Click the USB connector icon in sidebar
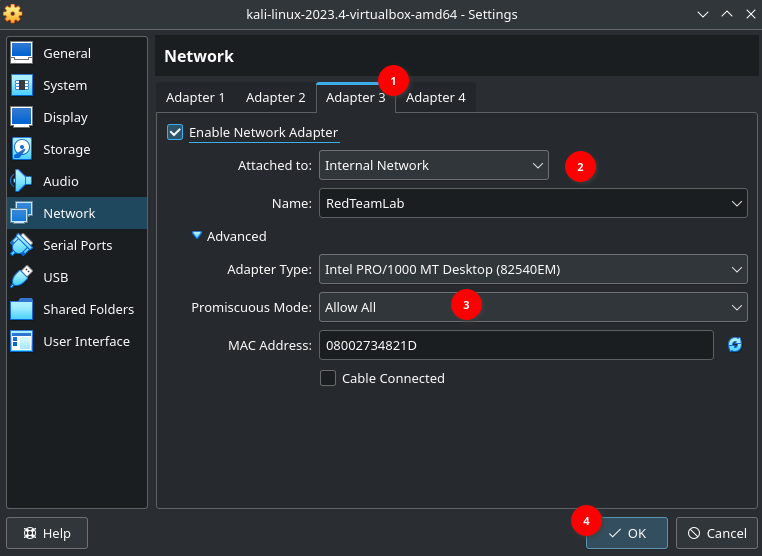Viewport: 762px width, 556px height. tap(21, 277)
